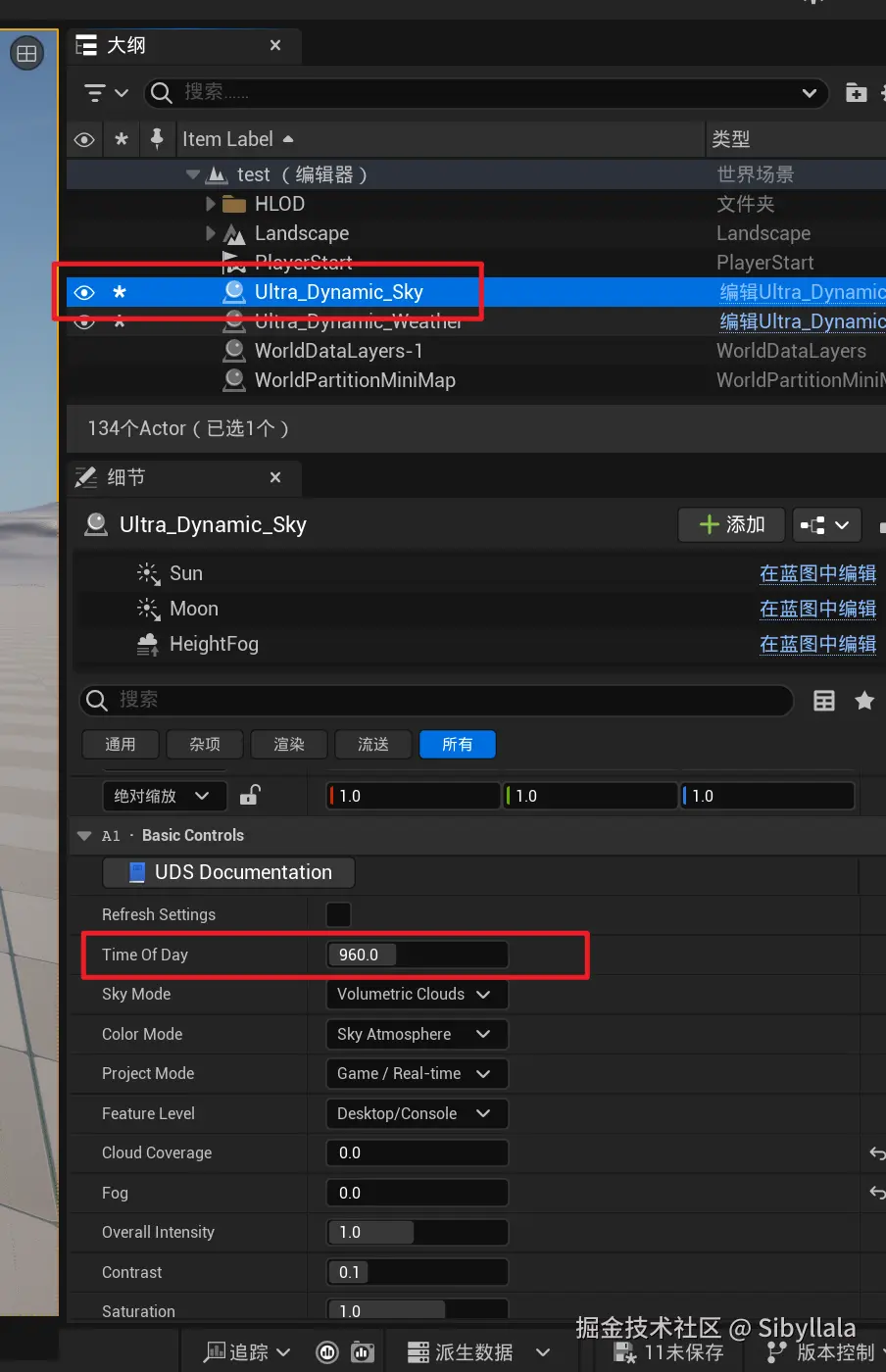
Task: Select the 流送 filter tab
Action: (373, 745)
